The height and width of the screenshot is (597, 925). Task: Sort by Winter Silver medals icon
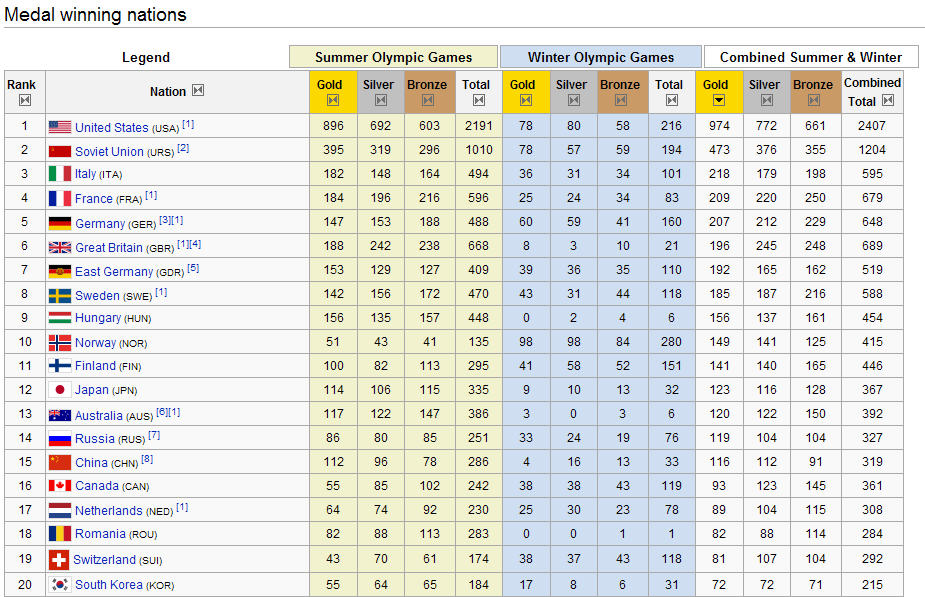(x=574, y=100)
